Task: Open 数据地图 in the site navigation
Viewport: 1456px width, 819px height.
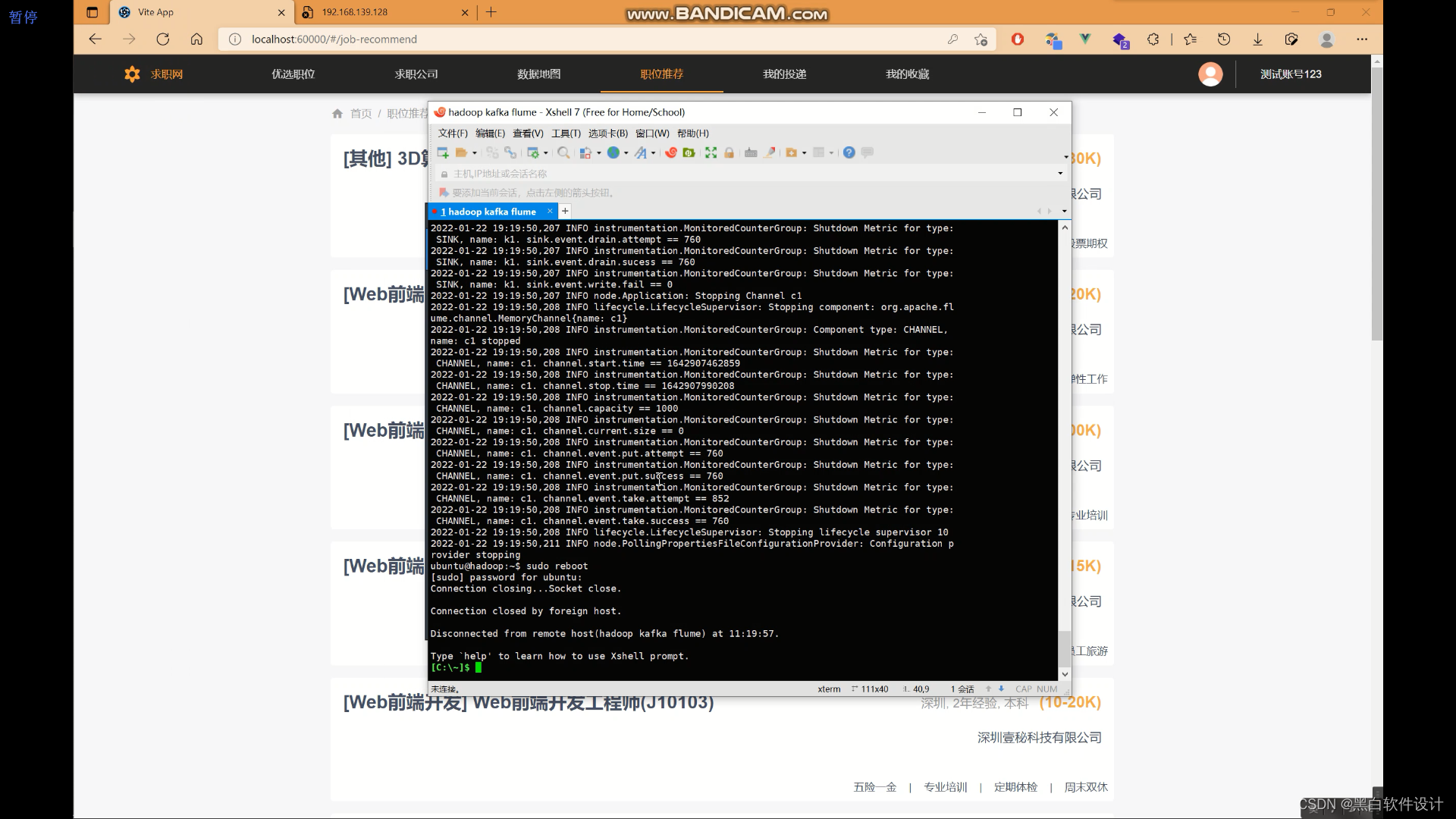Action: pyautogui.click(x=539, y=74)
